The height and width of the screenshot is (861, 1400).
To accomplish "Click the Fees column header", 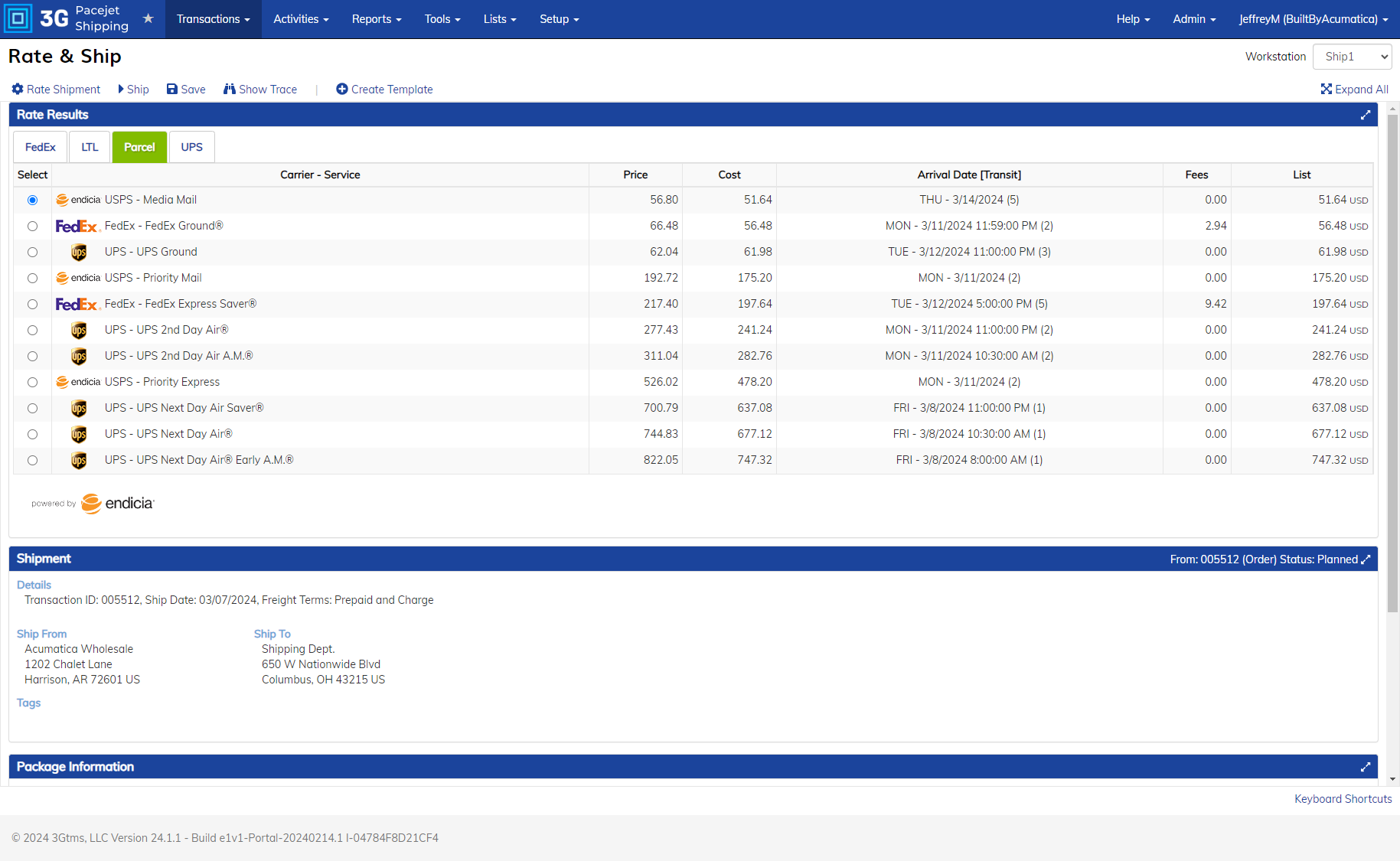I will coord(1197,174).
